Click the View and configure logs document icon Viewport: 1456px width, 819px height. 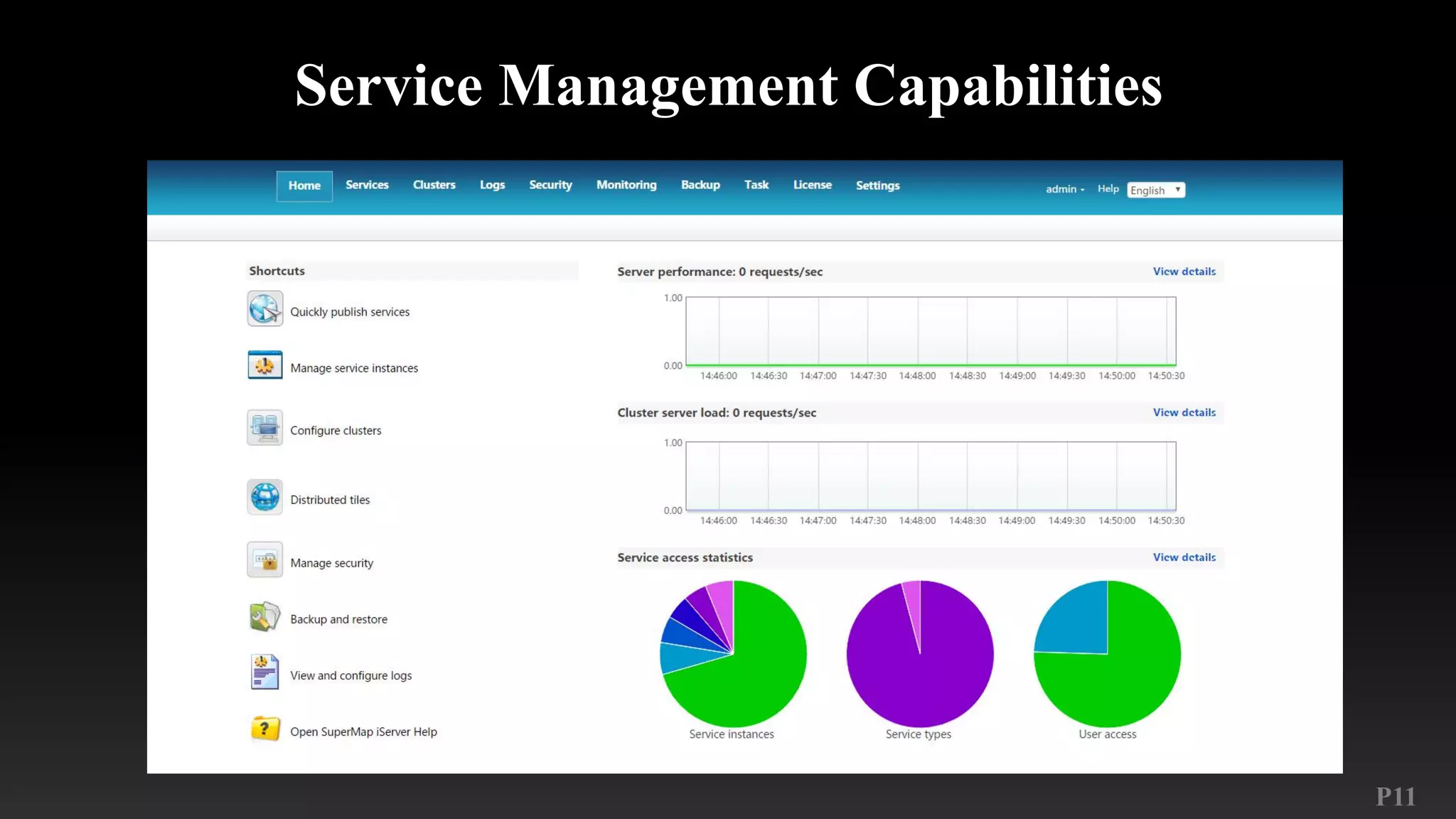(265, 673)
